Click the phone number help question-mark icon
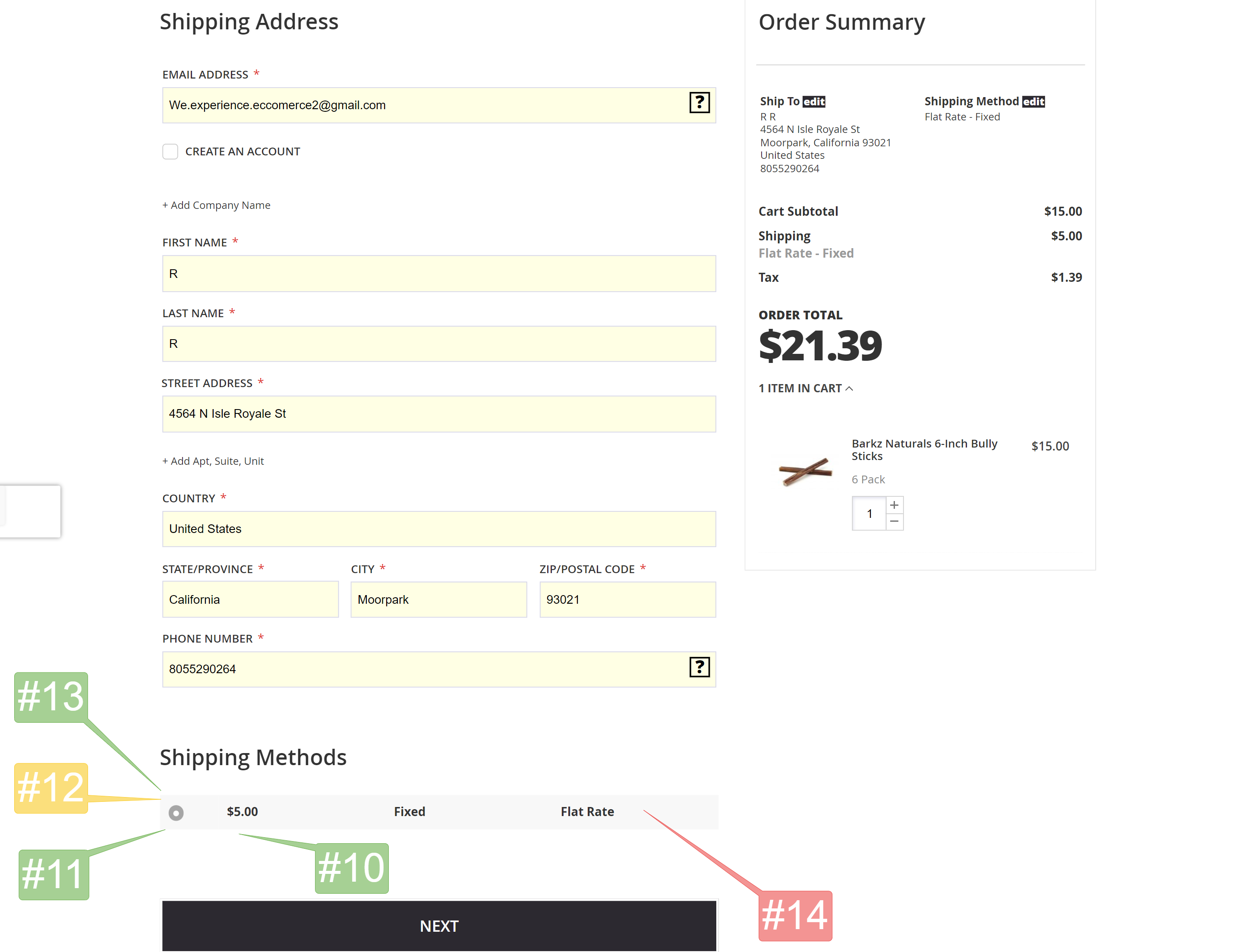This screenshot has width=1241, height=952. pyautogui.click(x=699, y=667)
